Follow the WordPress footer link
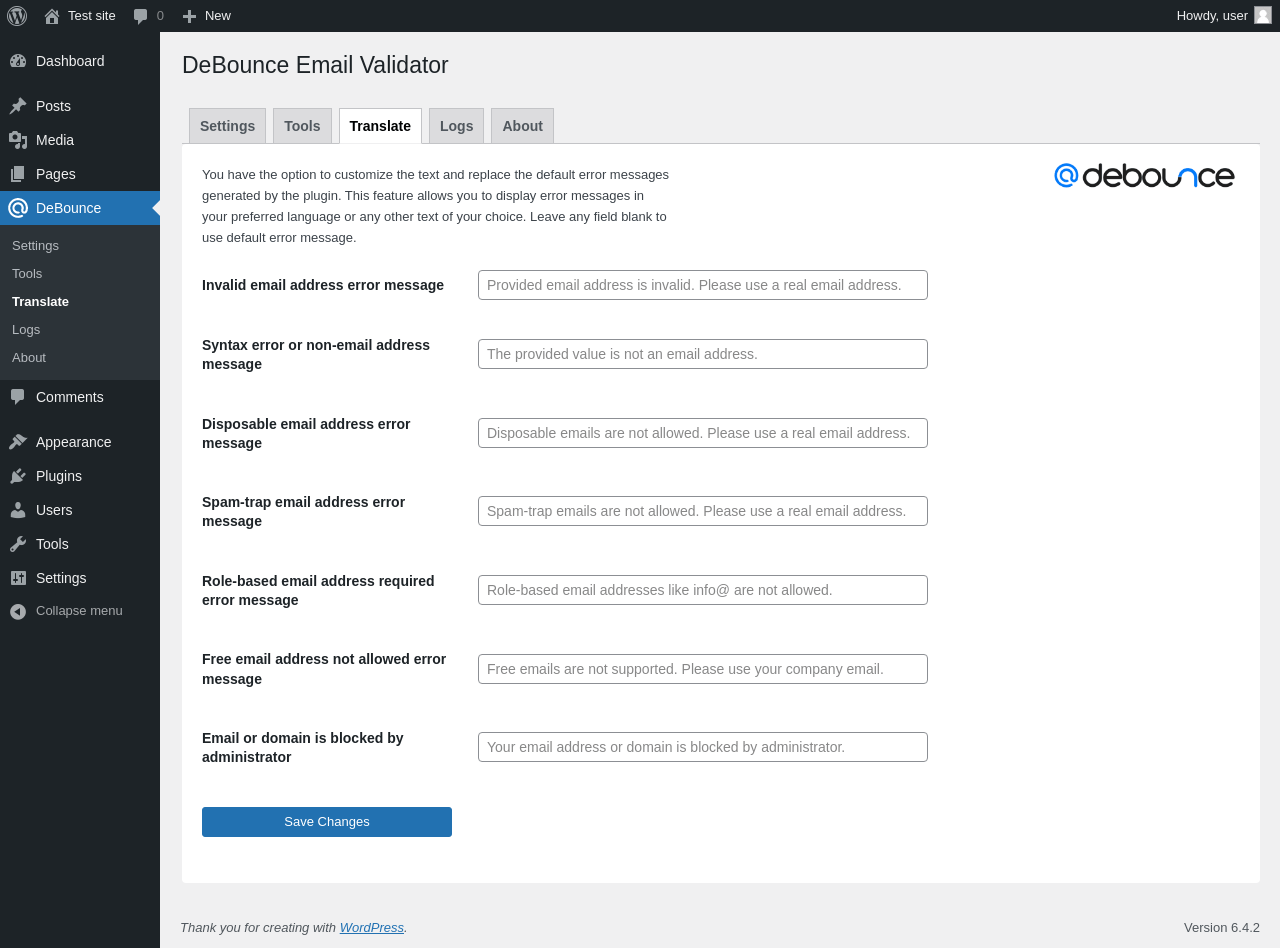 pyautogui.click(x=371, y=927)
